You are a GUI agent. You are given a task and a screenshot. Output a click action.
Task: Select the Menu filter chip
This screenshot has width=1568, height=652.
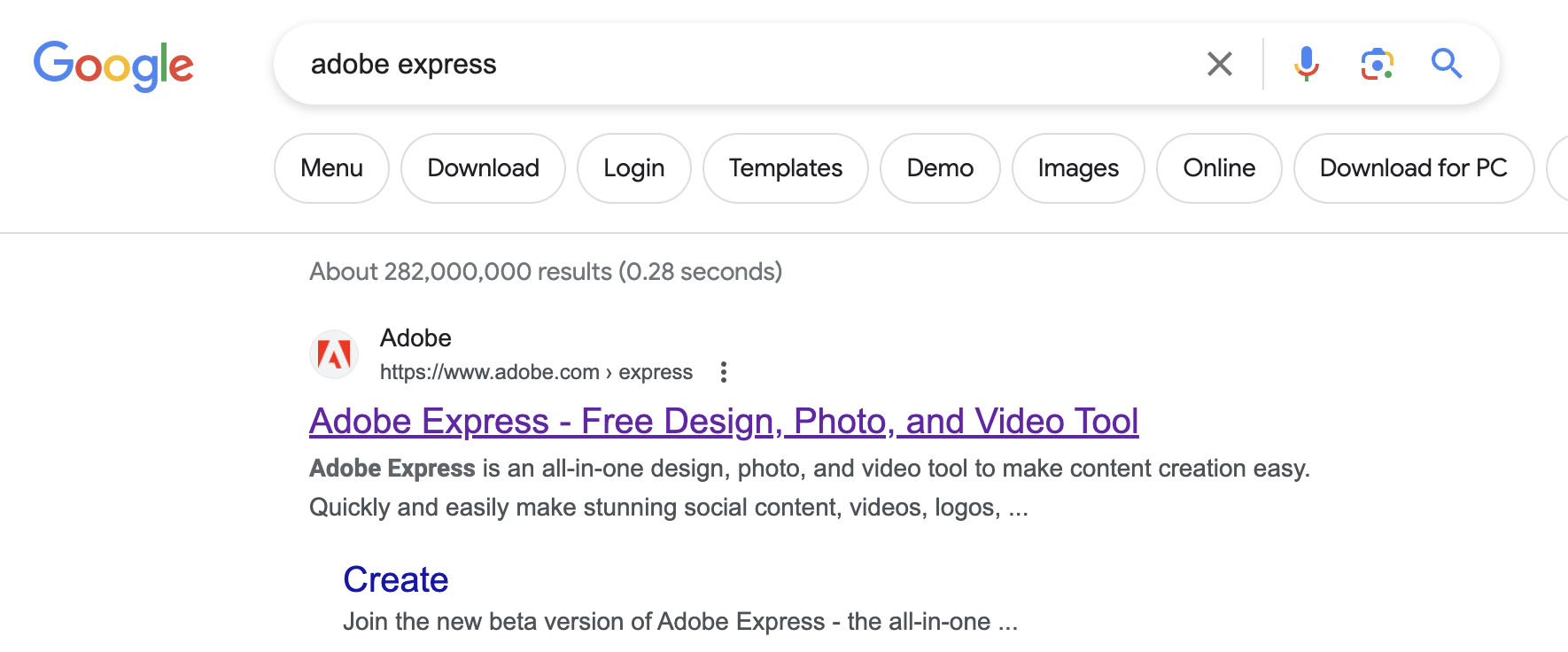pos(331,168)
